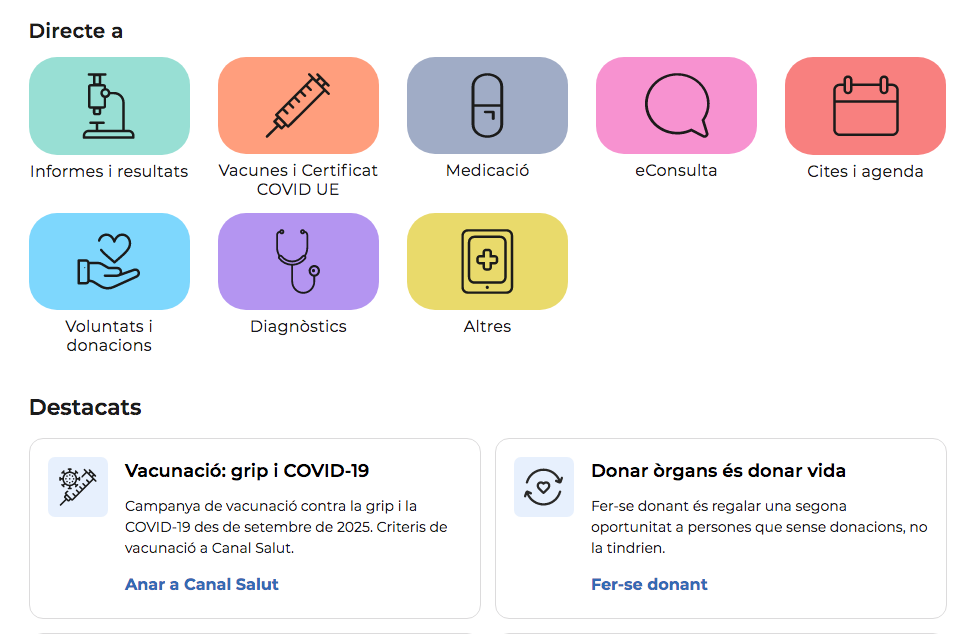973x634 pixels.
Task: Open the 'Donar òrgans és donar vida' heading
Action: coord(718,470)
